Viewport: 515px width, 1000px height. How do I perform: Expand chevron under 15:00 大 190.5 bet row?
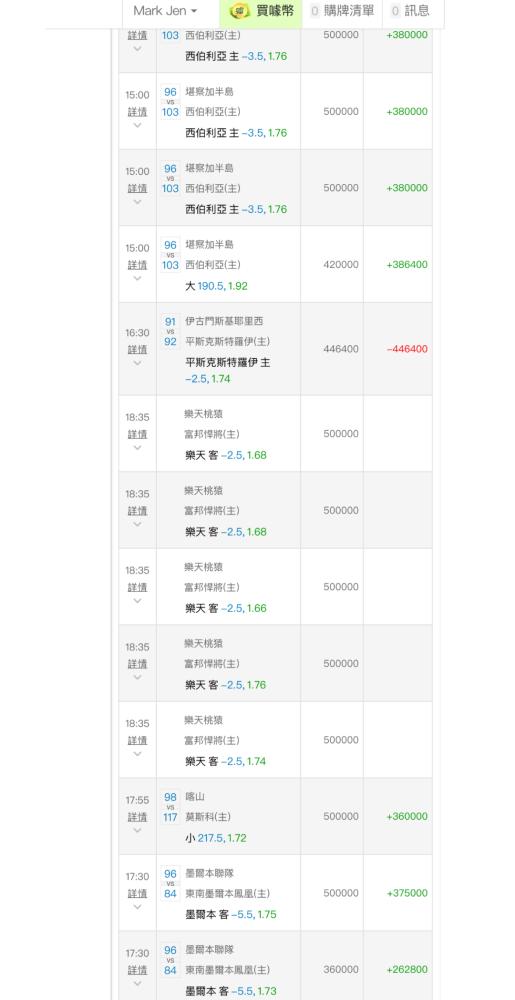[137, 279]
